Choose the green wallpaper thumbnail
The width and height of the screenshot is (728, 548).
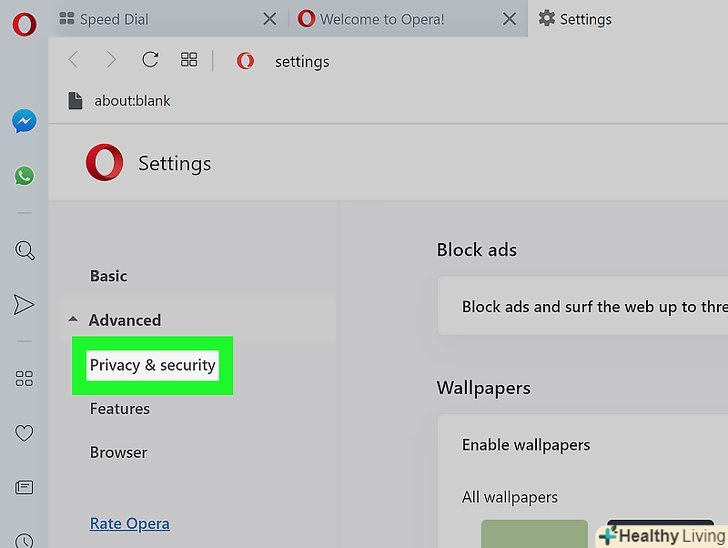coord(534,534)
